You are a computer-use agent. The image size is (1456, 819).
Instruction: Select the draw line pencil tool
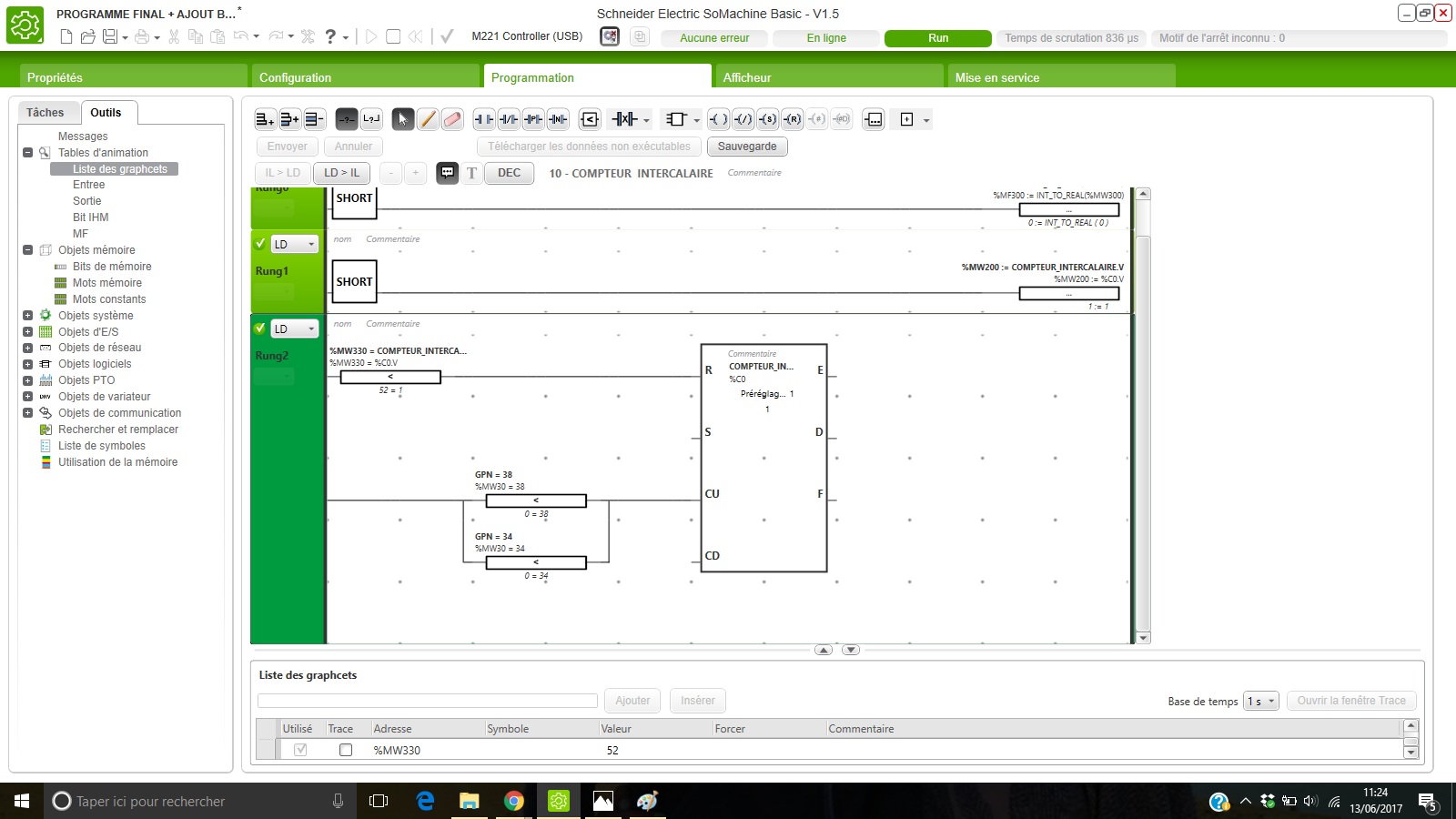tap(428, 119)
